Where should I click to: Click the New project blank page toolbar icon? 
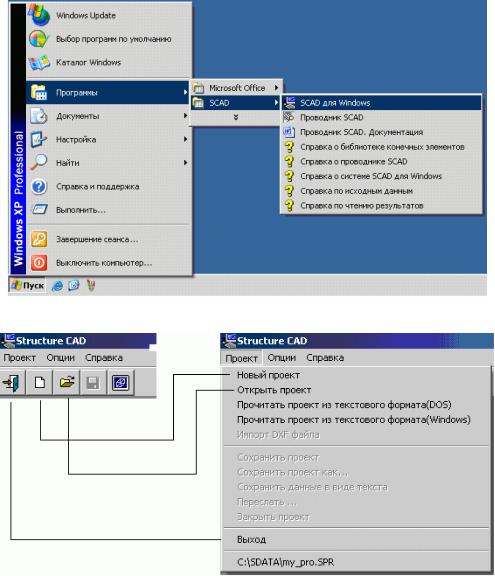40,383
